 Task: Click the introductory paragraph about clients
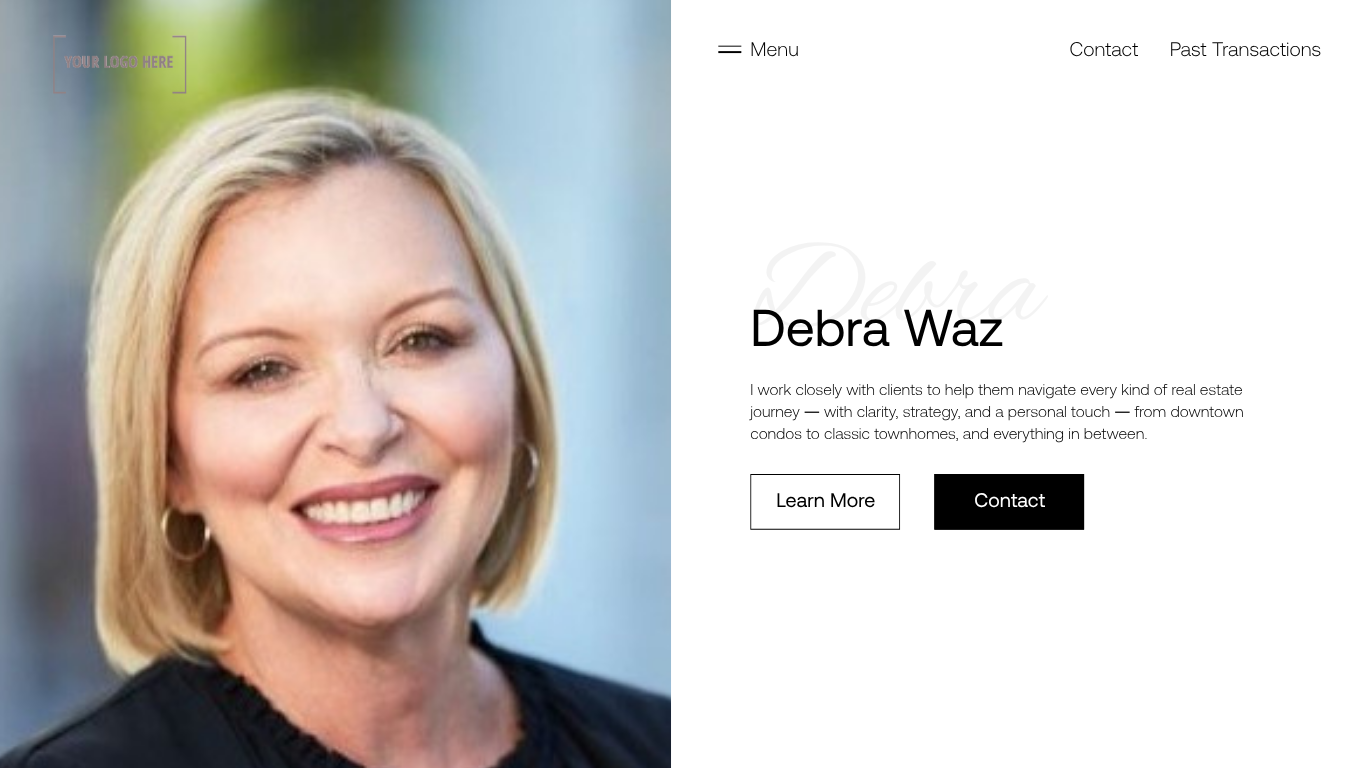[997, 412]
